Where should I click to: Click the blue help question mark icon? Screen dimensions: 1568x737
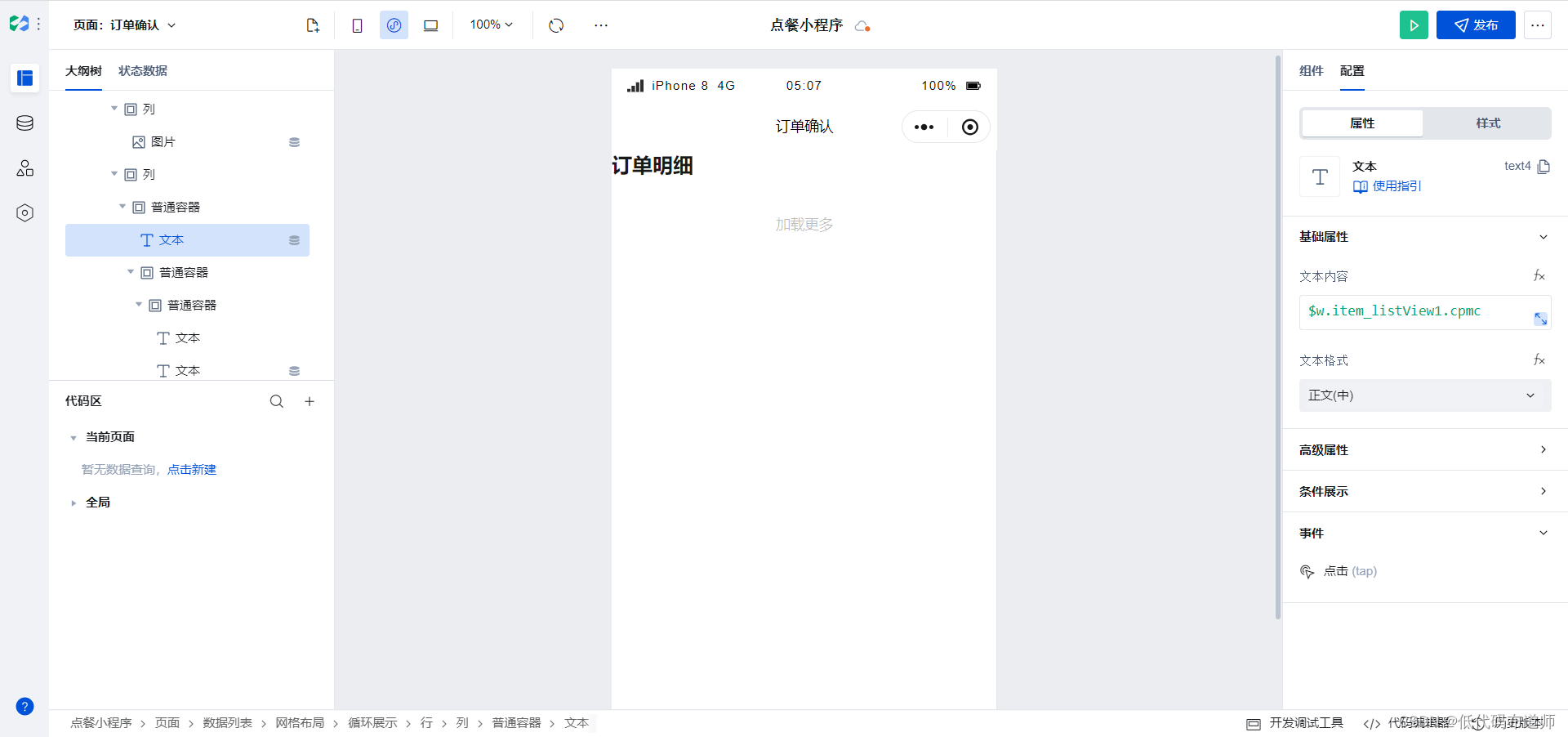[24, 707]
